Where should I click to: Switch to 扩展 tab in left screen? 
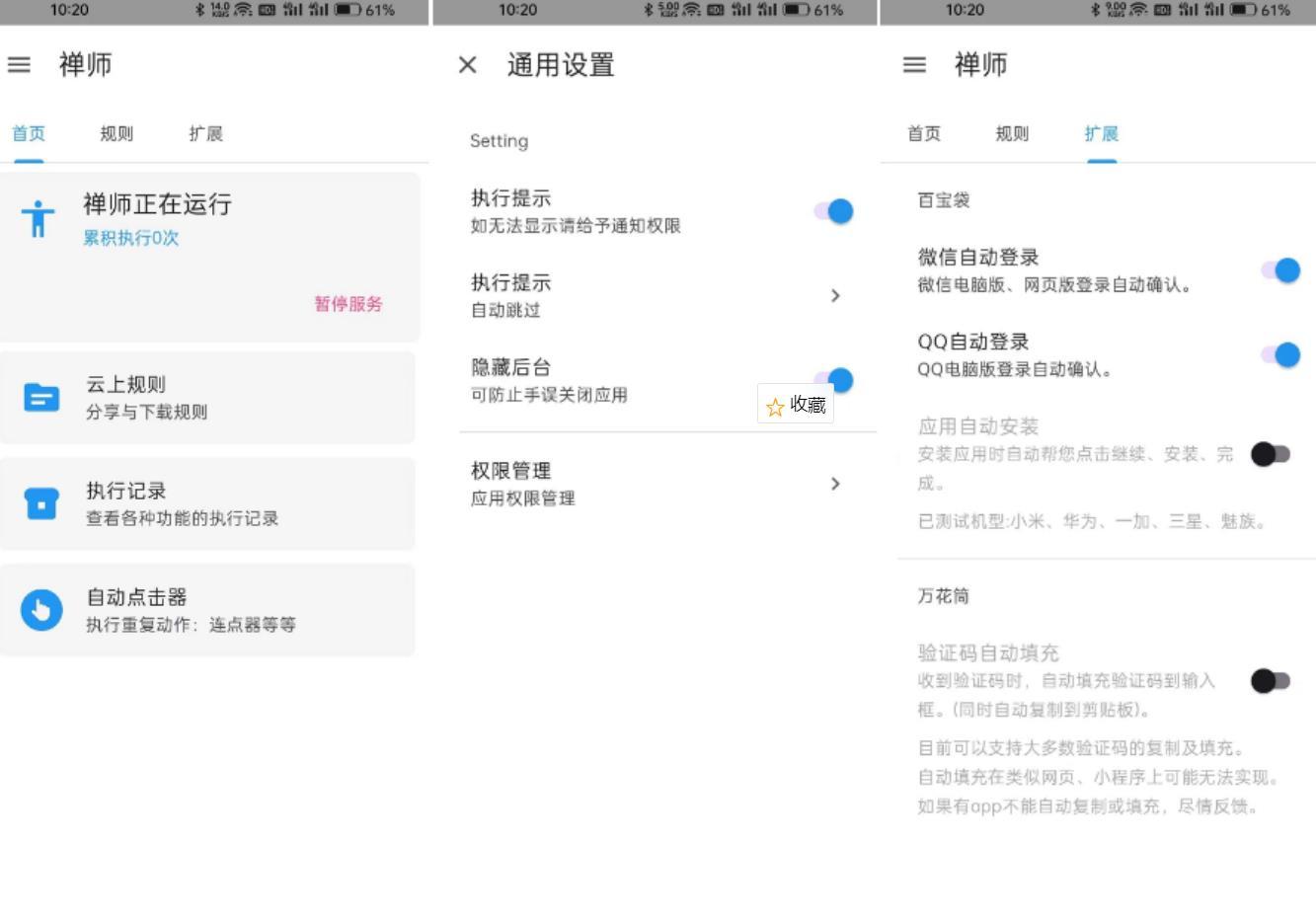click(x=205, y=133)
